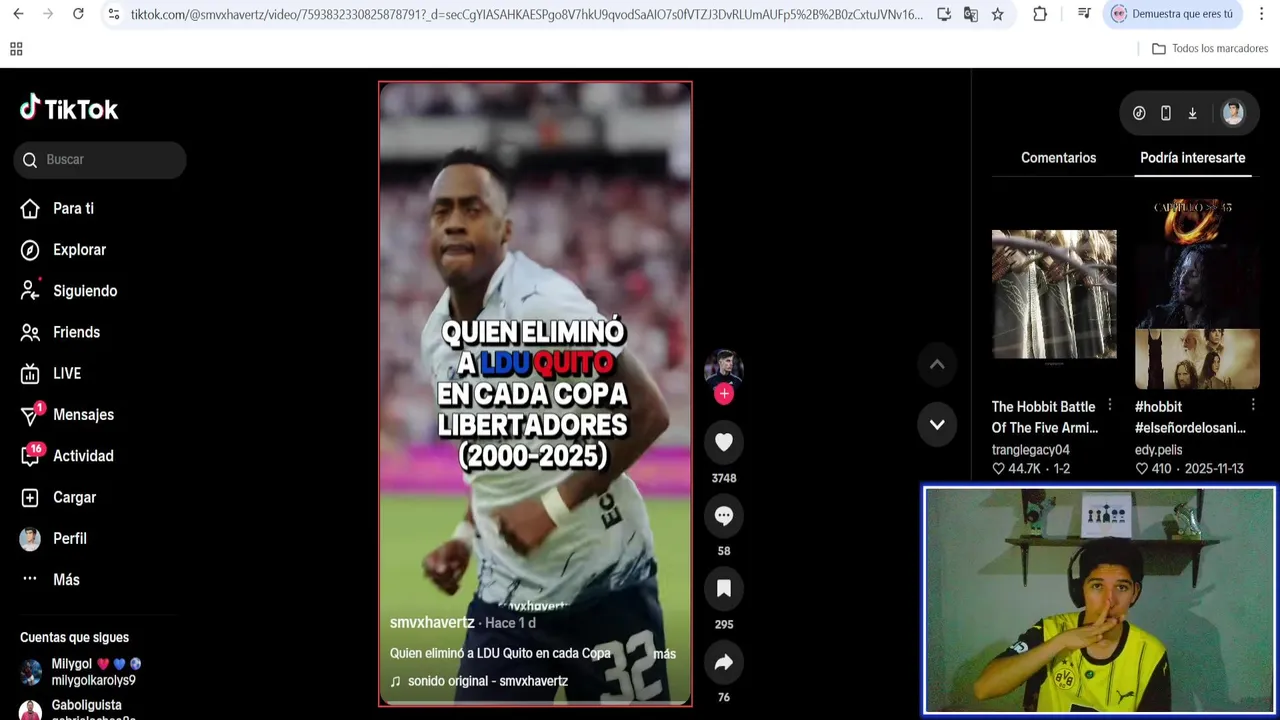Viewport: 1280px width, 720px height.
Task: Translate this page icon
Action: [x=970, y=14]
